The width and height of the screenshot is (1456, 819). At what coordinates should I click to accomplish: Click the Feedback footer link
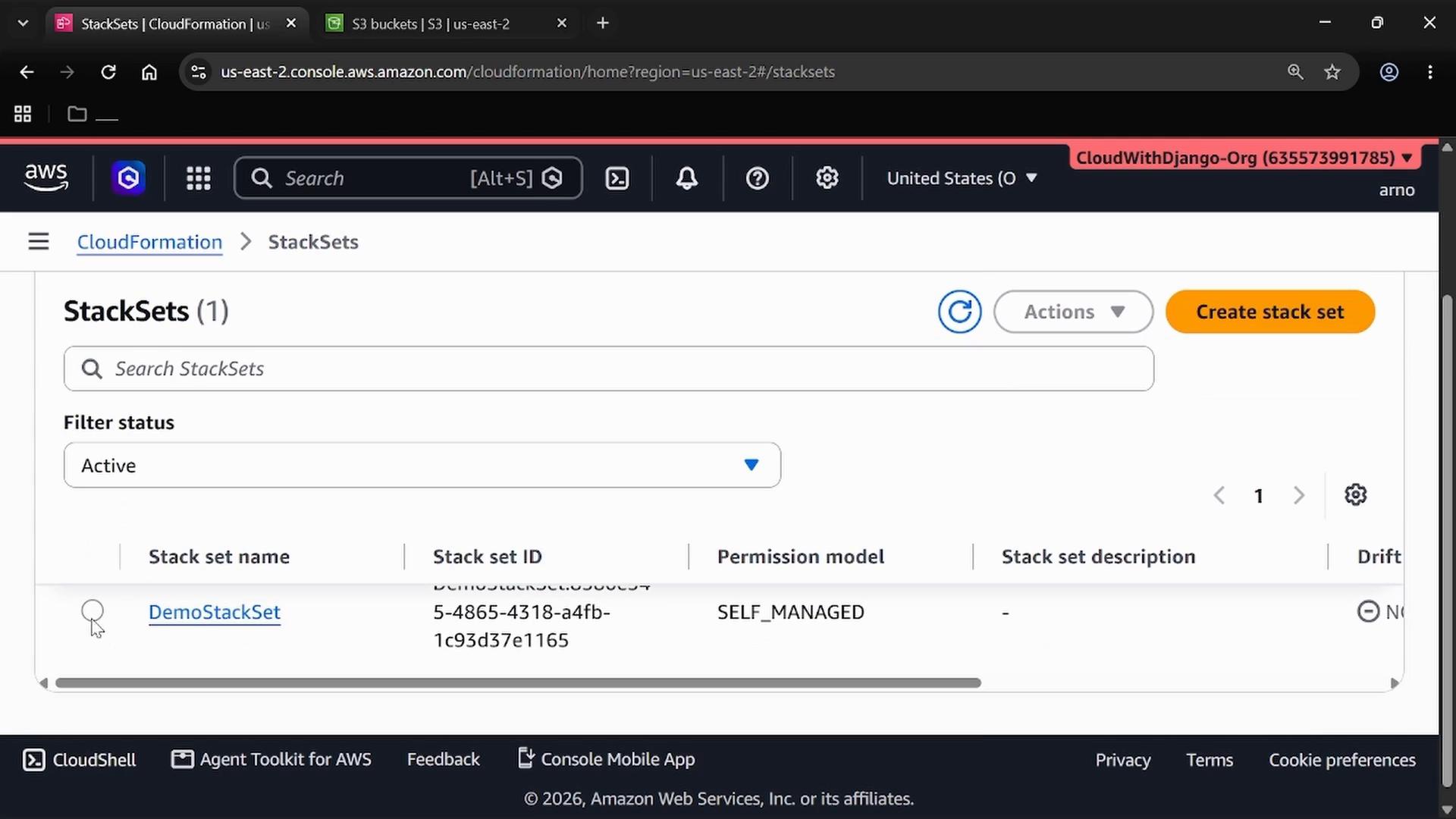[x=444, y=760]
